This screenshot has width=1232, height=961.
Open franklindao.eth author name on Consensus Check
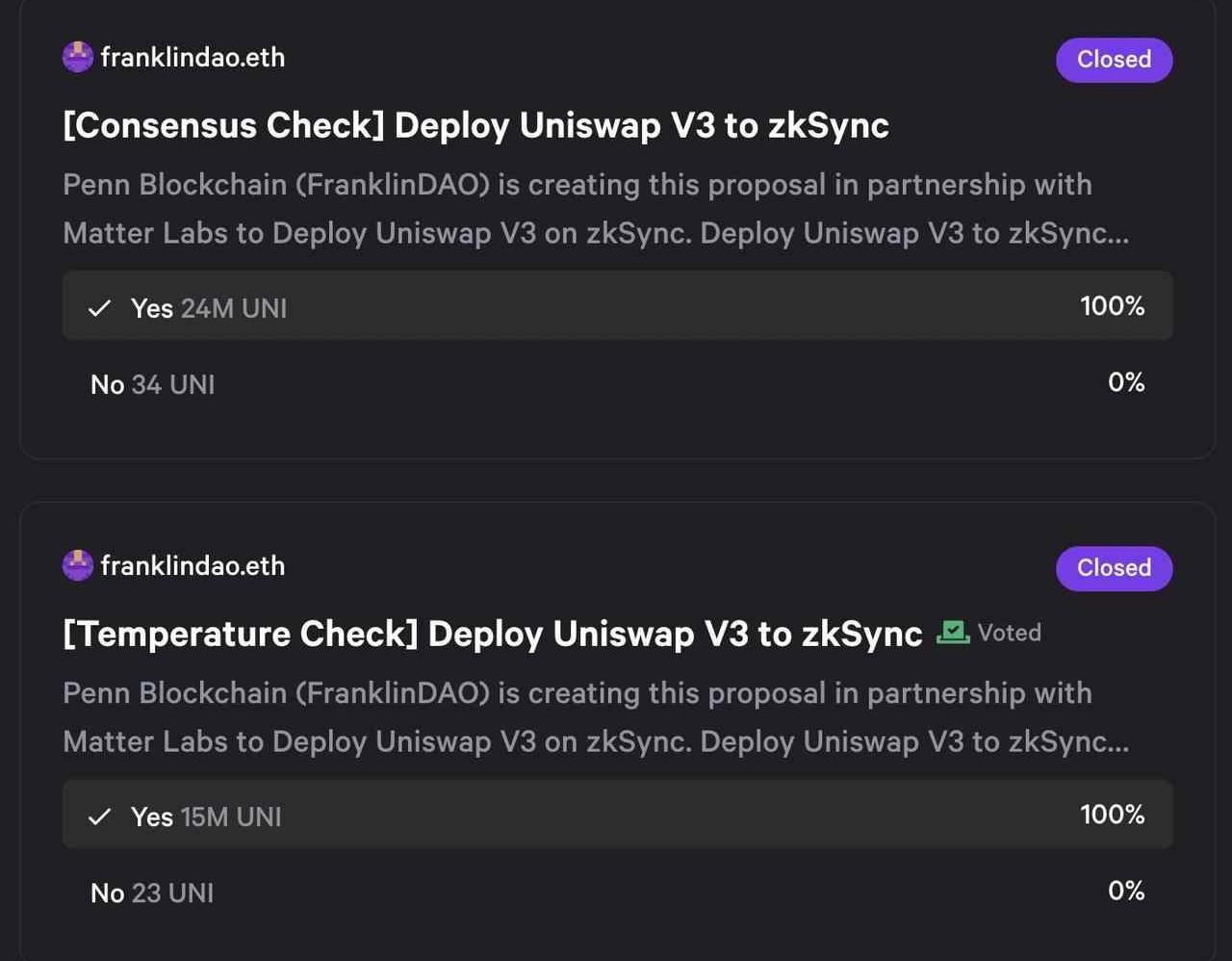pyautogui.click(x=192, y=57)
